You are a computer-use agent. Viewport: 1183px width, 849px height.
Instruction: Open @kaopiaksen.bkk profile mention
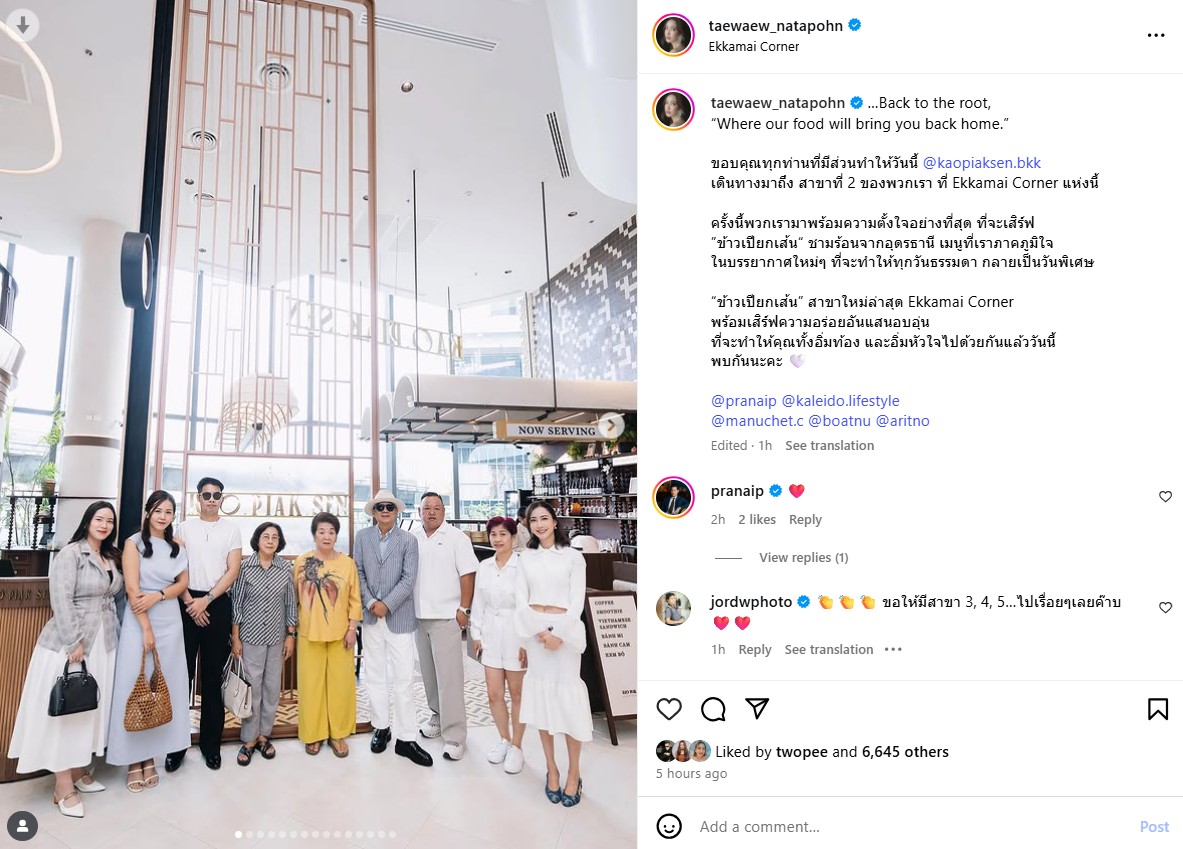coord(982,163)
